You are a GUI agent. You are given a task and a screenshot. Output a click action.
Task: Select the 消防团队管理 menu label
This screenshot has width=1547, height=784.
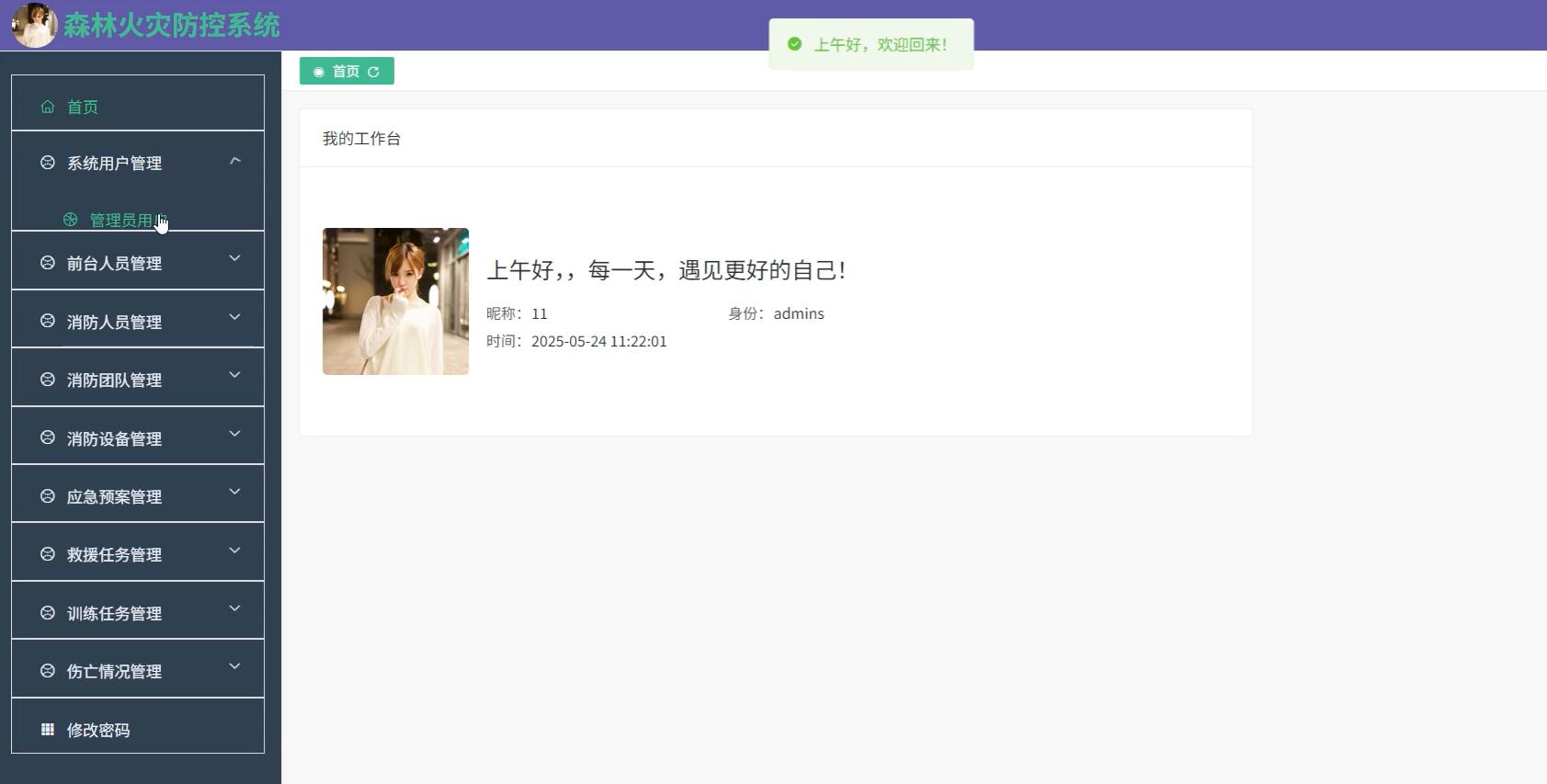pos(114,381)
